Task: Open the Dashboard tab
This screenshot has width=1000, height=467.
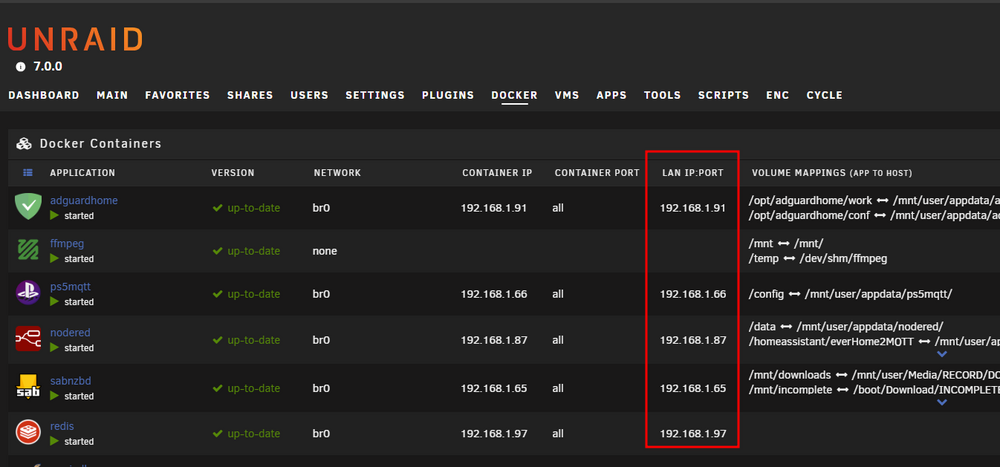Action: pyautogui.click(x=44, y=95)
